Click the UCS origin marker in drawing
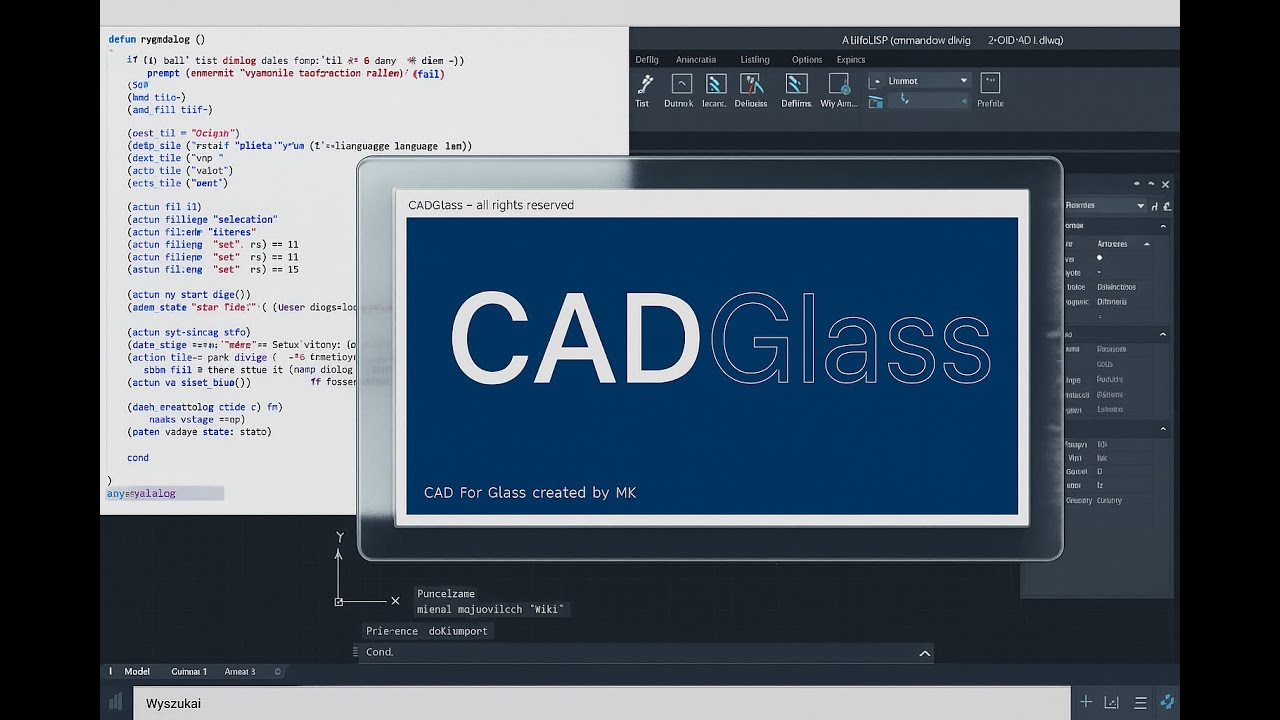This screenshot has width=1280, height=720. click(x=339, y=601)
